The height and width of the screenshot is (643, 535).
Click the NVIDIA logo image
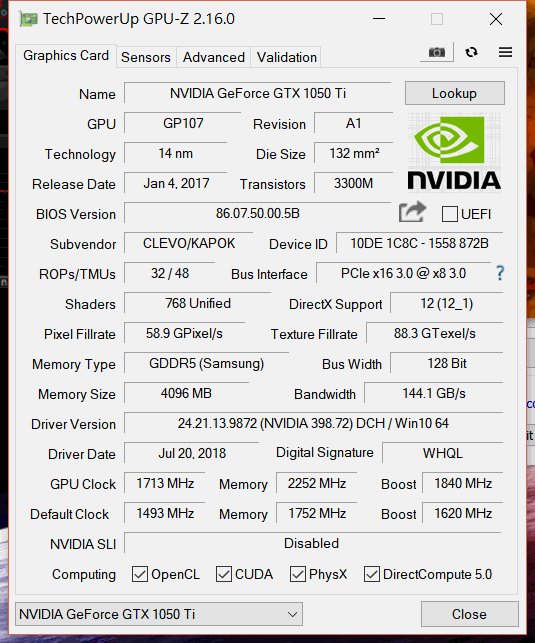click(454, 153)
